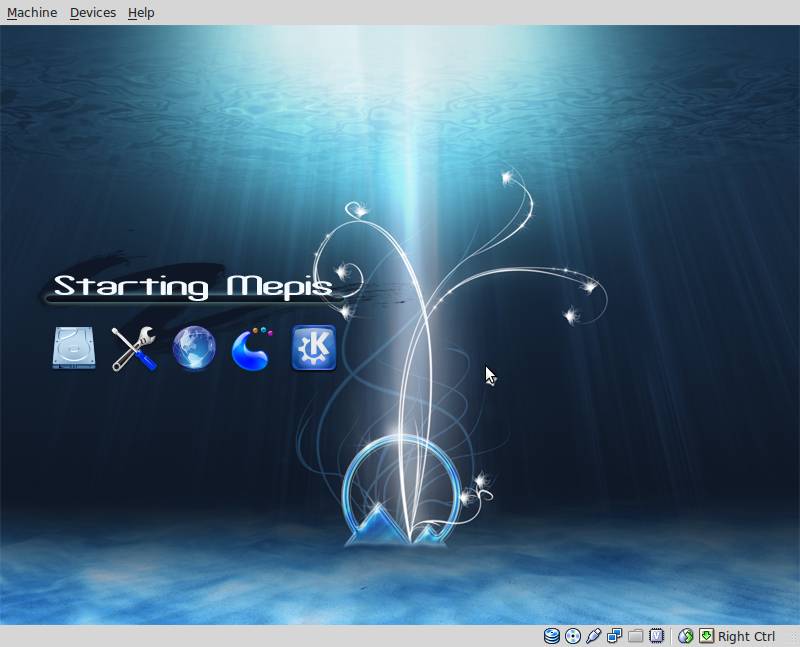Click the glowing Mepis ring logo
This screenshot has width=800, height=647.
(402, 492)
